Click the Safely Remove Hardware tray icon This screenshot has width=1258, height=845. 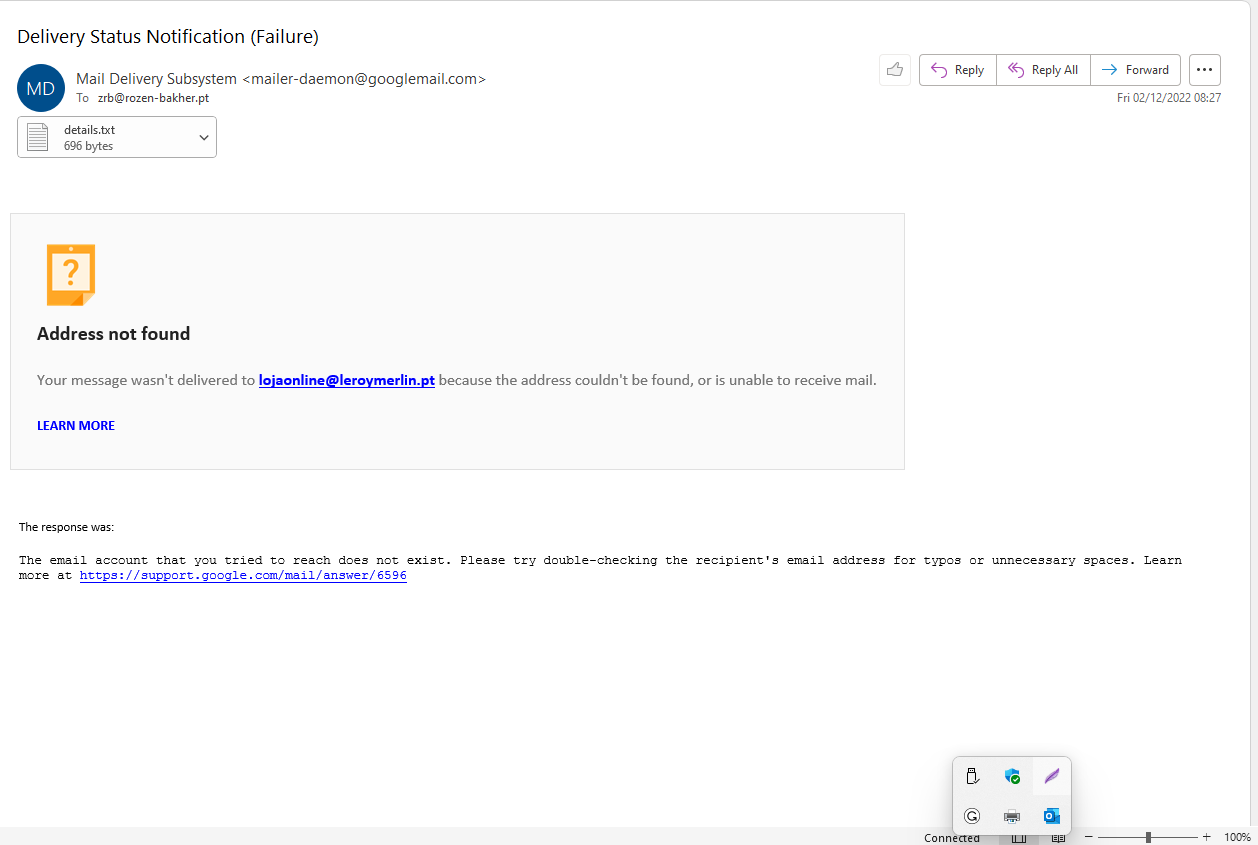(972, 776)
